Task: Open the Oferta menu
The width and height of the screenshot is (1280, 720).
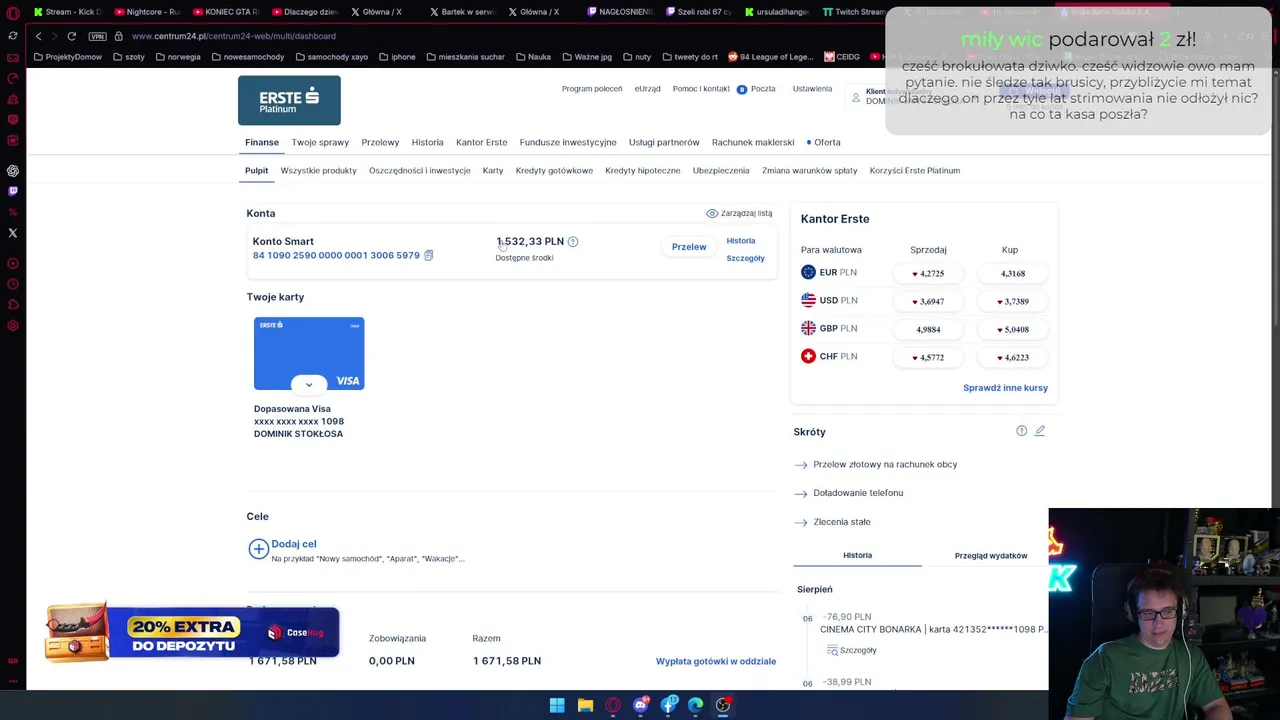Action: click(827, 142)
